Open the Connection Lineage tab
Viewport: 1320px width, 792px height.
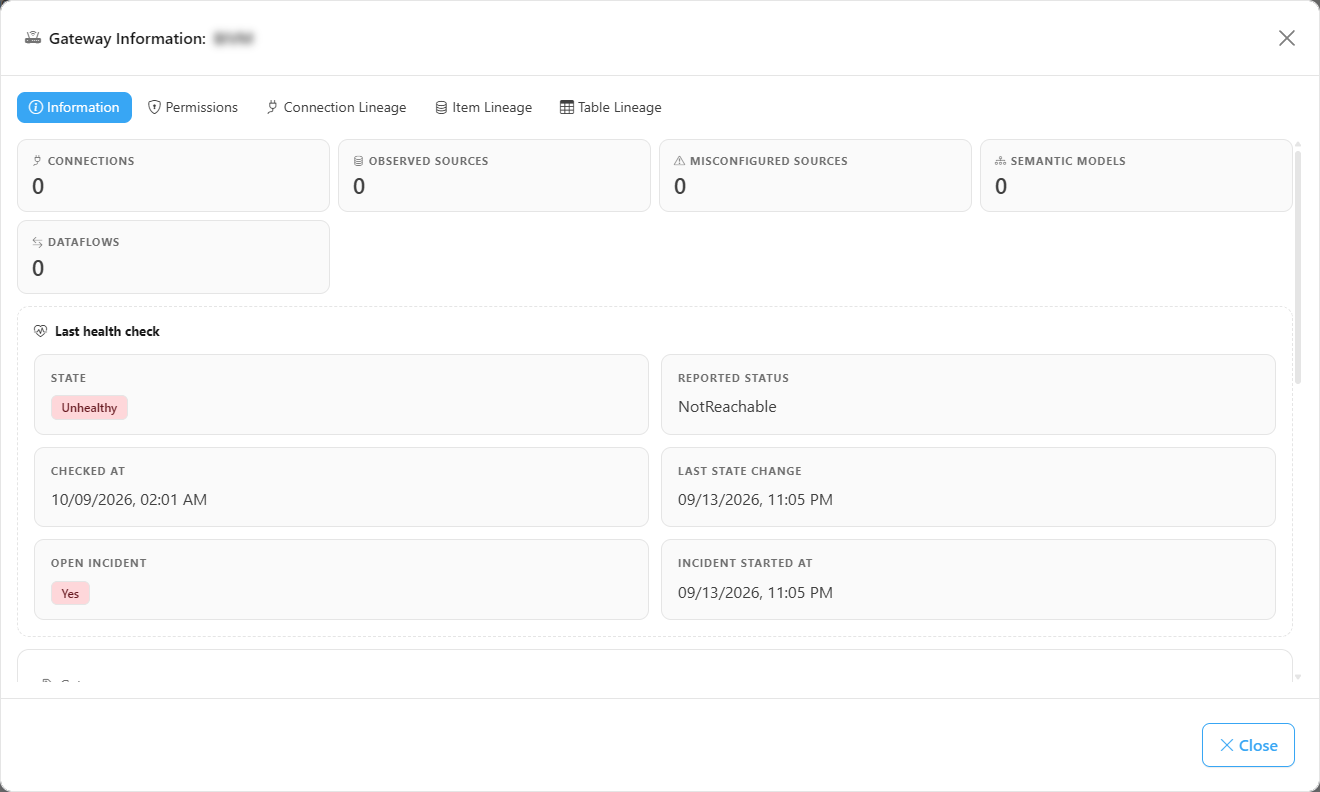click(336, 107)
